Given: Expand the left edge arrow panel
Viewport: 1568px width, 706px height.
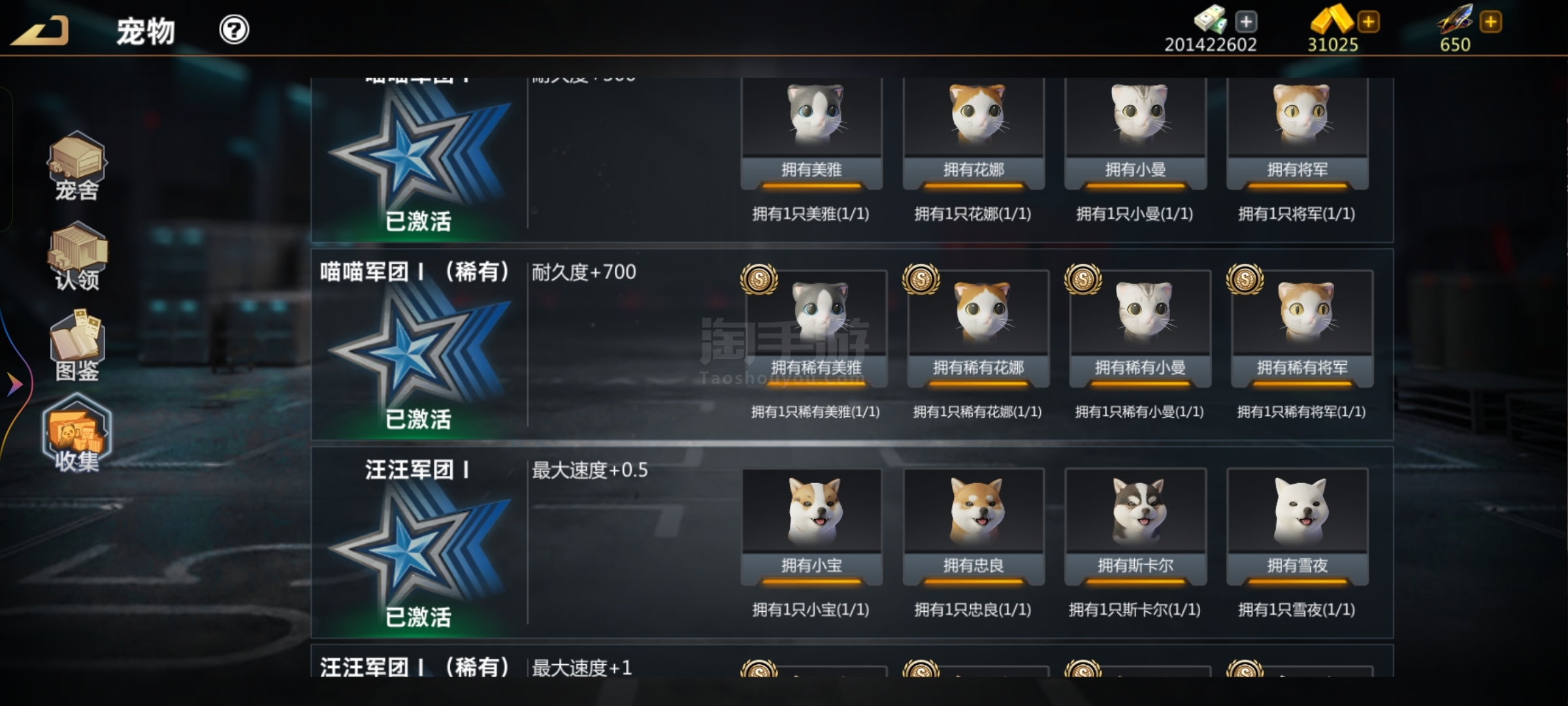Looking at the screenshot, I should (x=14, y=384).
